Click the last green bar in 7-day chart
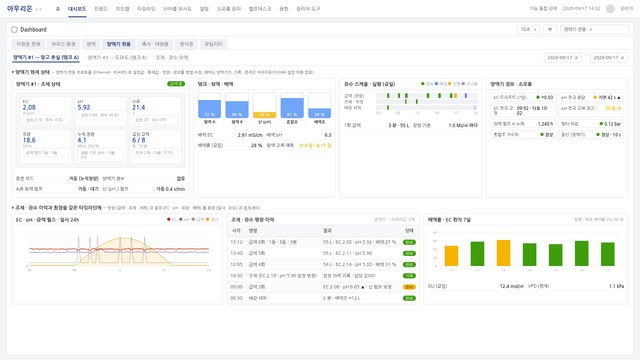Image resolution: width=640 pixels, height=360 pixels. (608, 254)
